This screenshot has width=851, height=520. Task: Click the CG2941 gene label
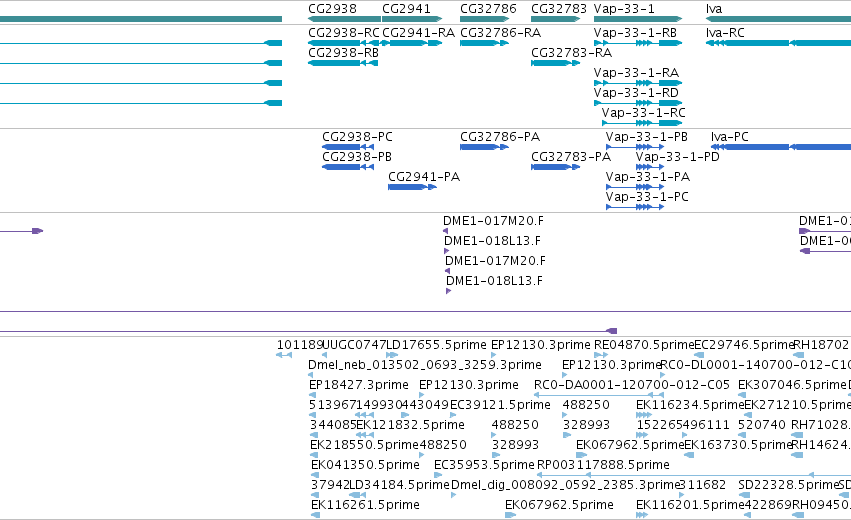[406, 9]
